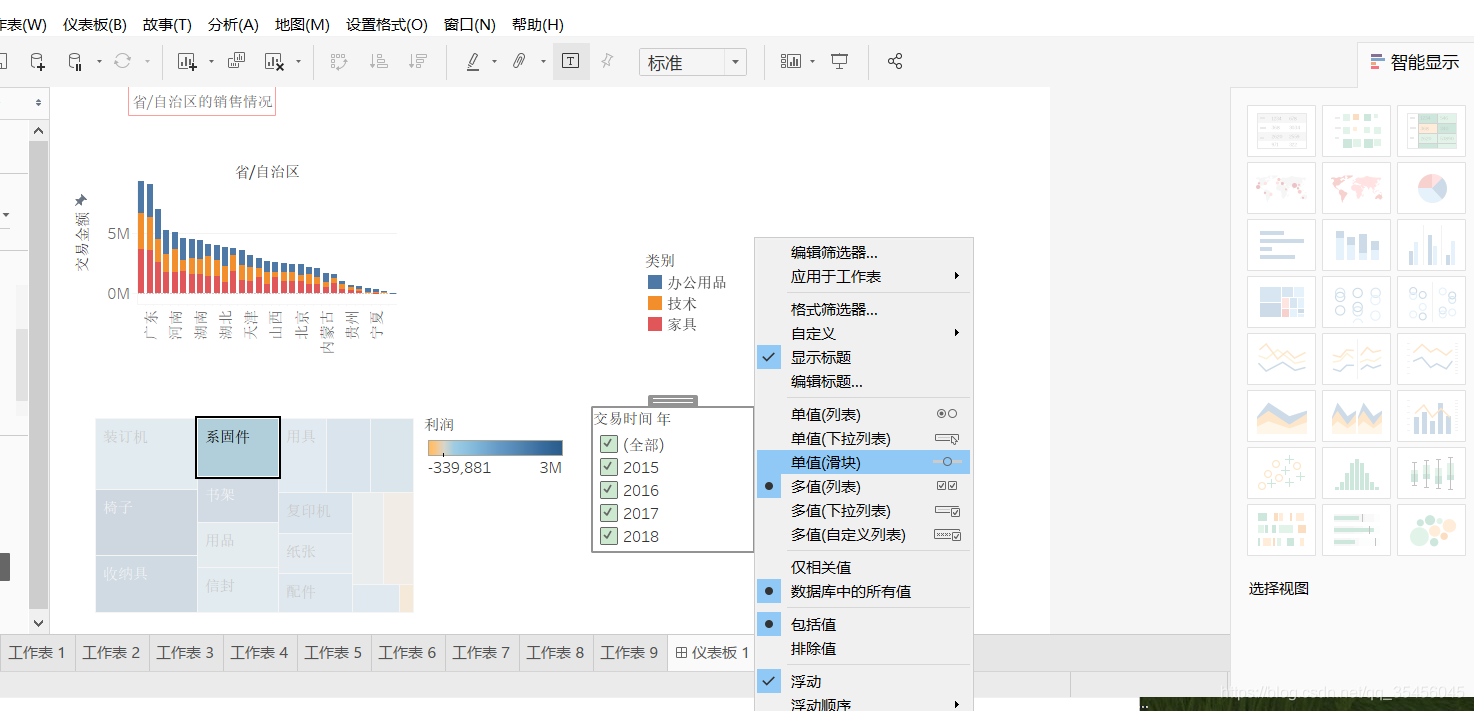Open dropdown arrow beside paperclip group icon
1474x711 pixels.
tap(543, 62)
